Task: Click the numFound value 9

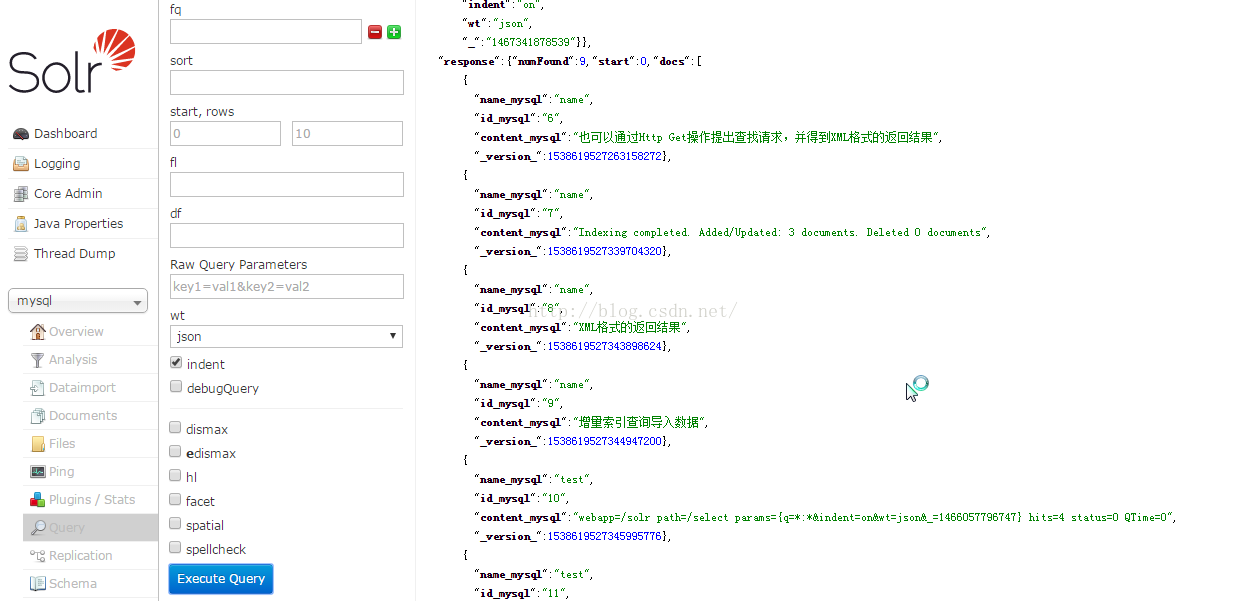Action: (582, 62)
